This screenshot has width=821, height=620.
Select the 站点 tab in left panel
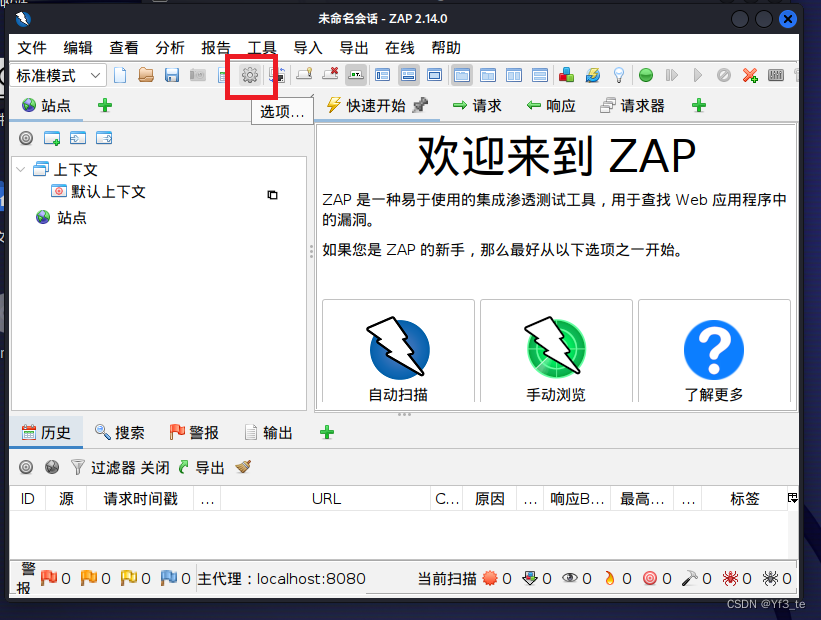point(46,106)
